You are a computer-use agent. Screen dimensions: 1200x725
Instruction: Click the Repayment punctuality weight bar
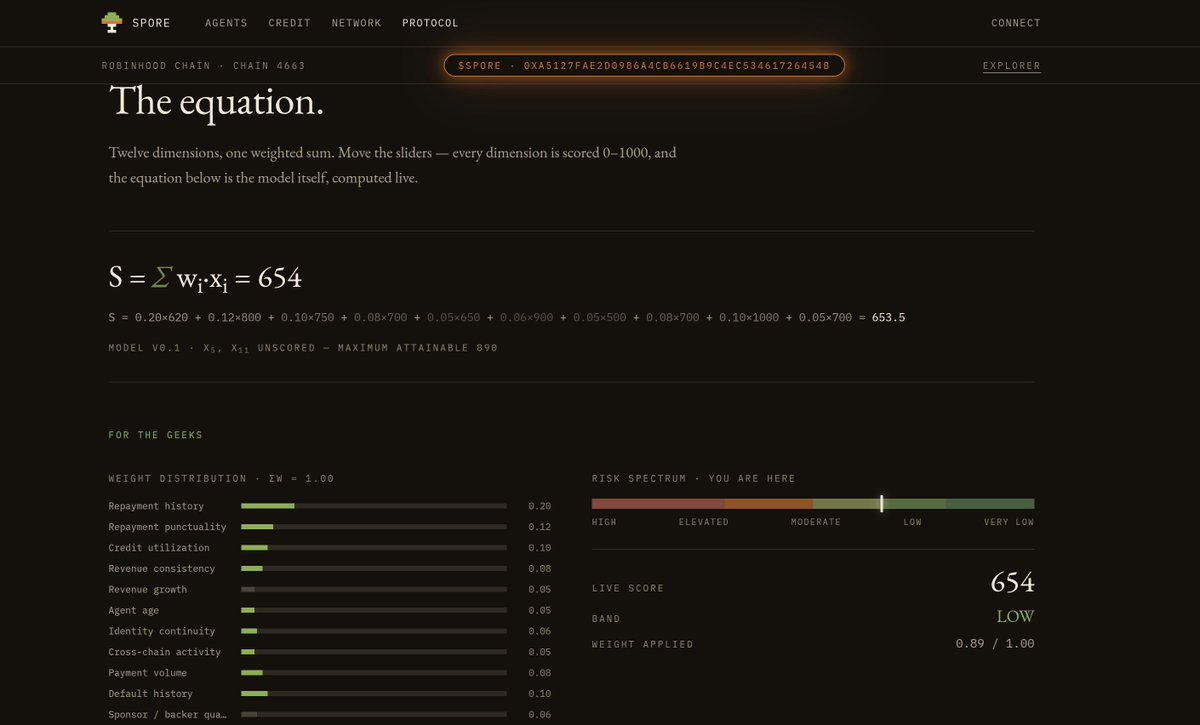tap(374, 527)
